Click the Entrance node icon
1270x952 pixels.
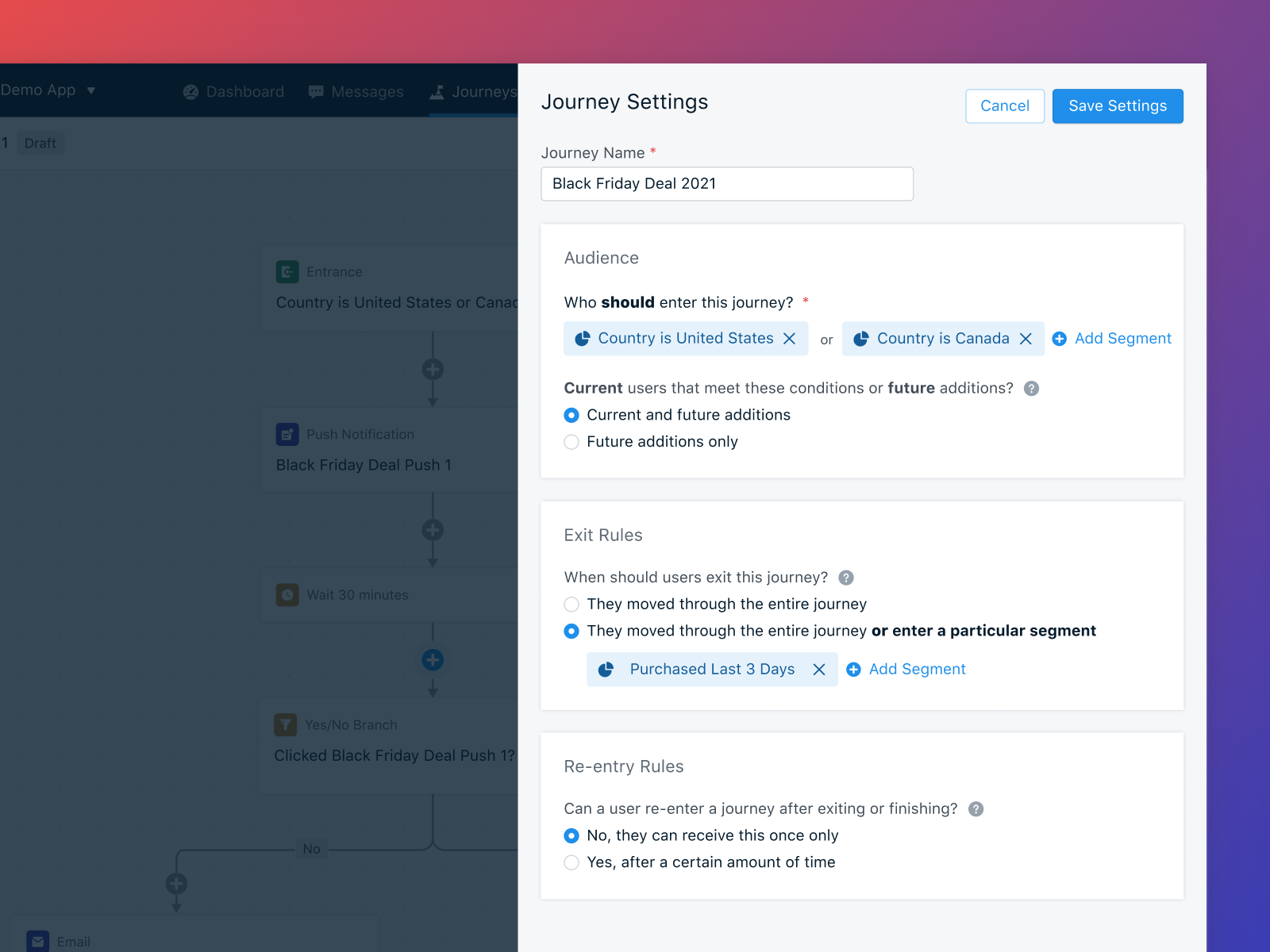pos(287,272)
